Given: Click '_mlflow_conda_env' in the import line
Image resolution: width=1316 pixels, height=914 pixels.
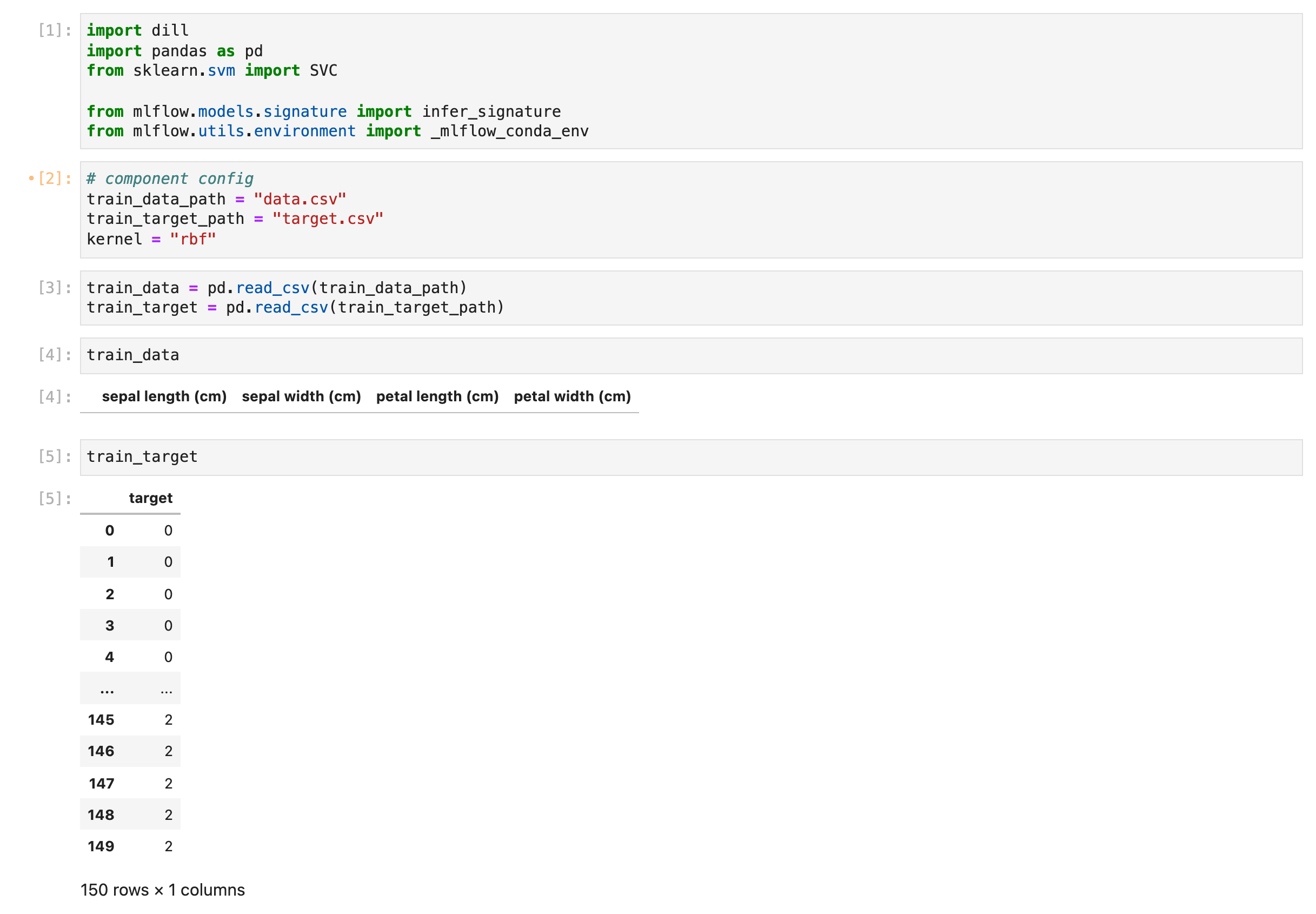Looking at the screenshot, I should pyautogui.click(x=509, y=131).
